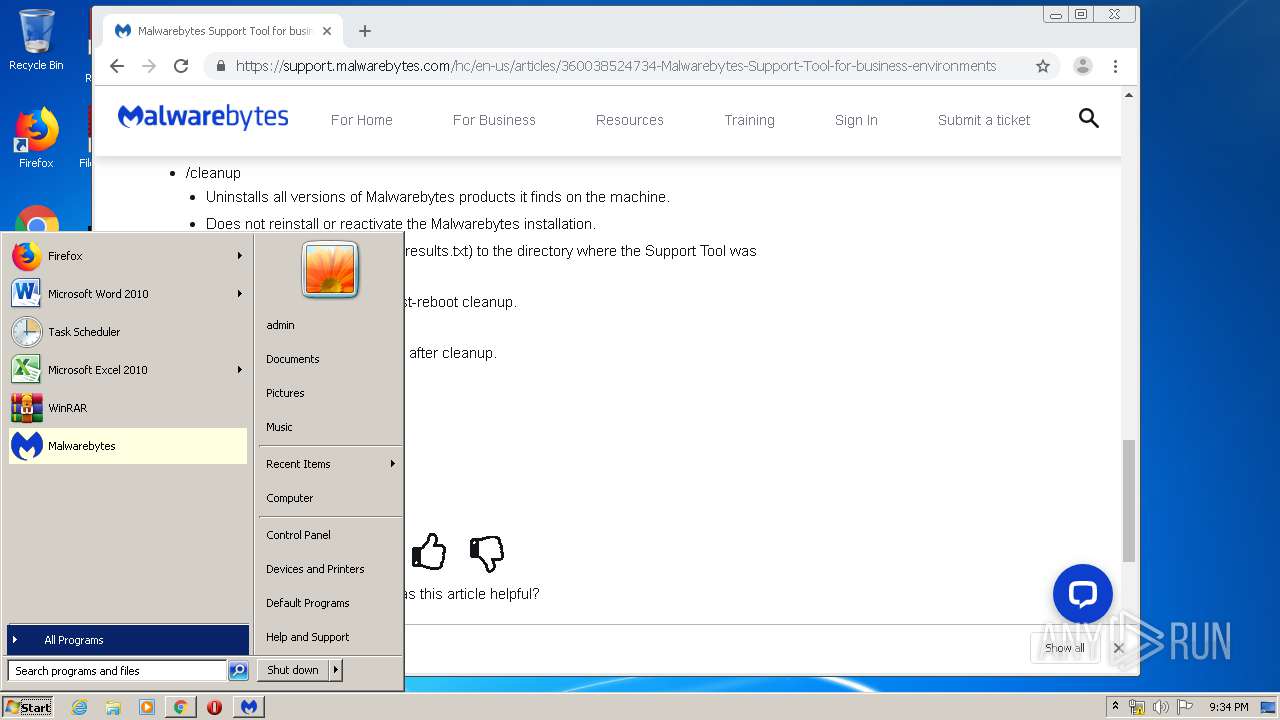The width and height of the screenshot is (1280, 720).
Task: Click the Start button on the taskbar
Action: 28,707
